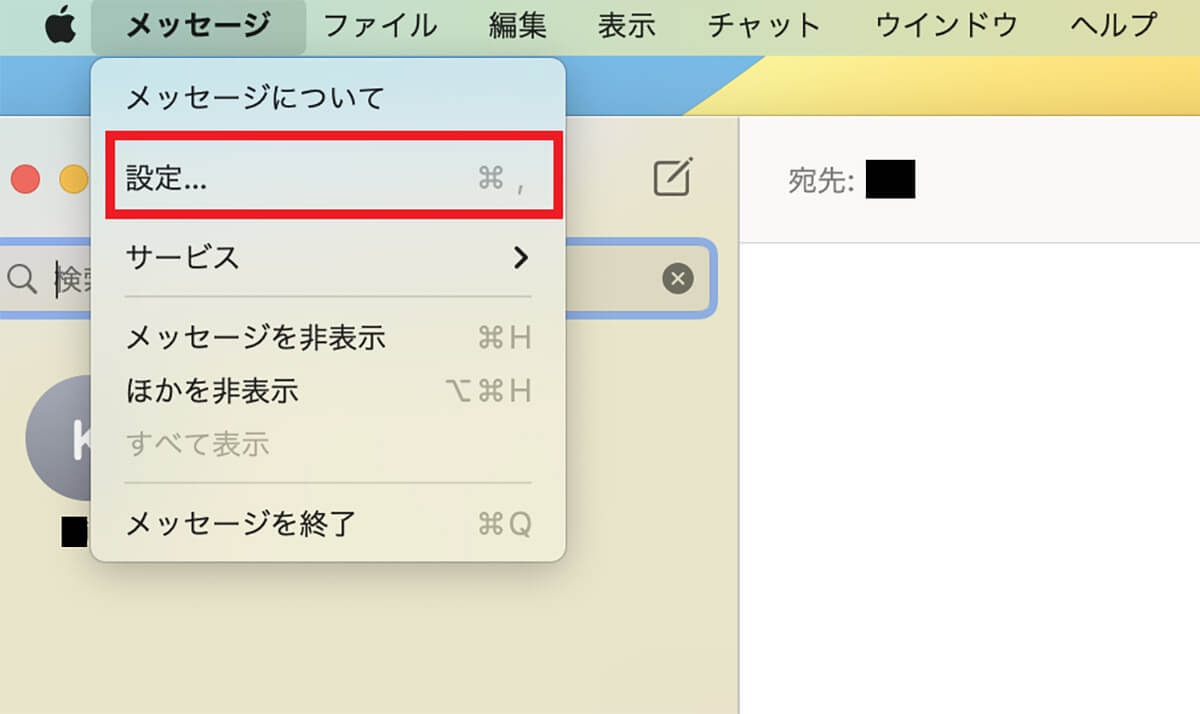Clear the search field with the x icon
1200x714 pixels.
click(x=678, y=278)
